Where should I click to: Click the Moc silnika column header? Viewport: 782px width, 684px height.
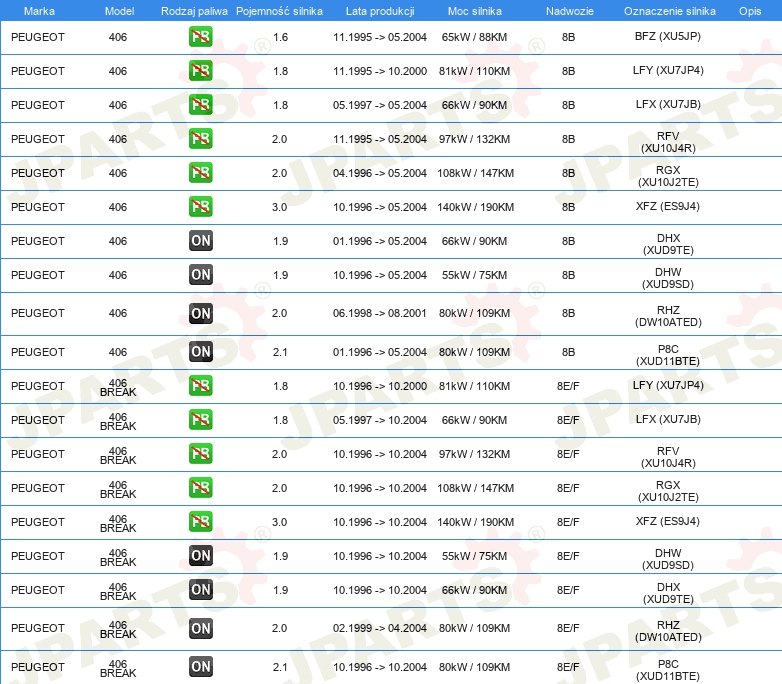click(475, 11)
